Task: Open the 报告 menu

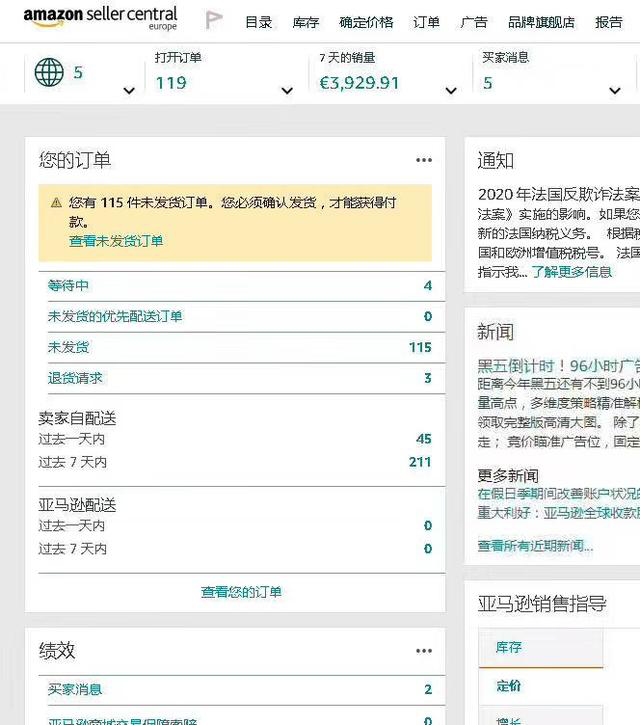Action: coord(609,22)
